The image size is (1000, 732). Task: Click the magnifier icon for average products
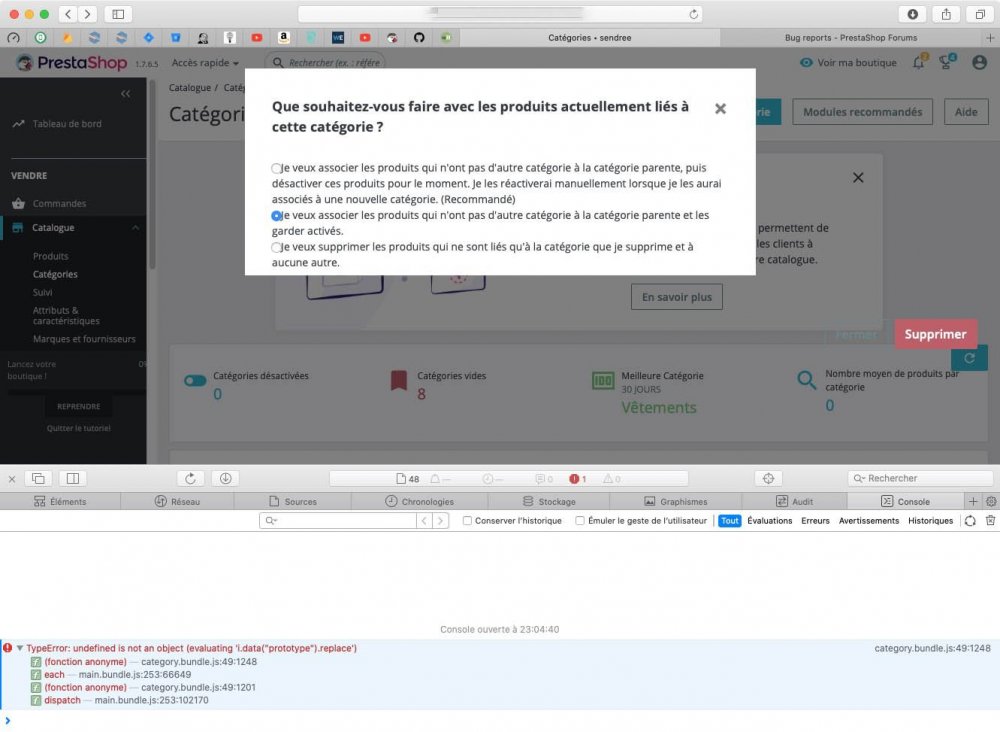tap(807, 381)
